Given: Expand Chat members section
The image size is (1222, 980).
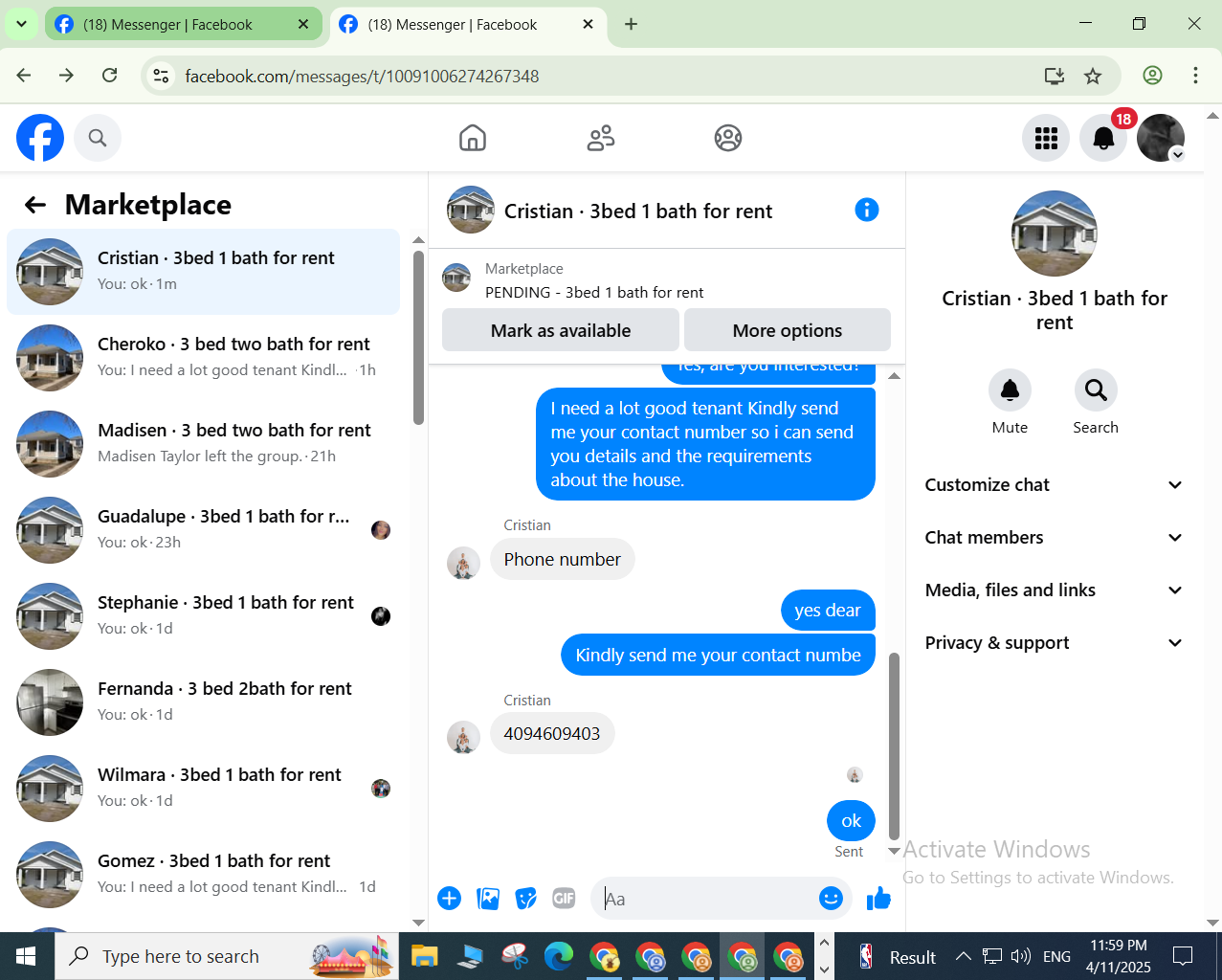Looking at the screenshot, I should pos(1055,538).
